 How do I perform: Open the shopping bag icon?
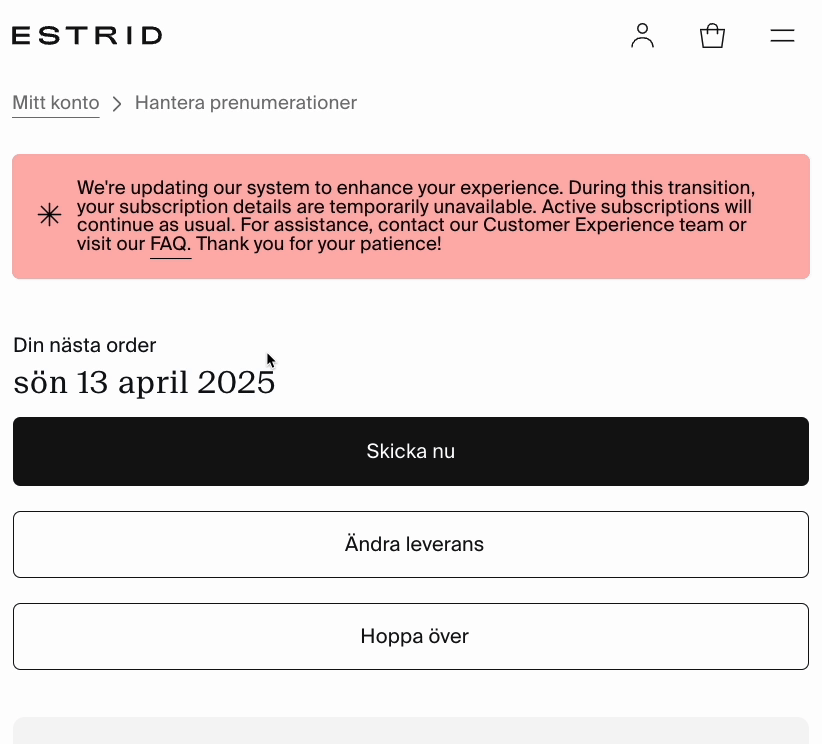click(x=712, y=36)
